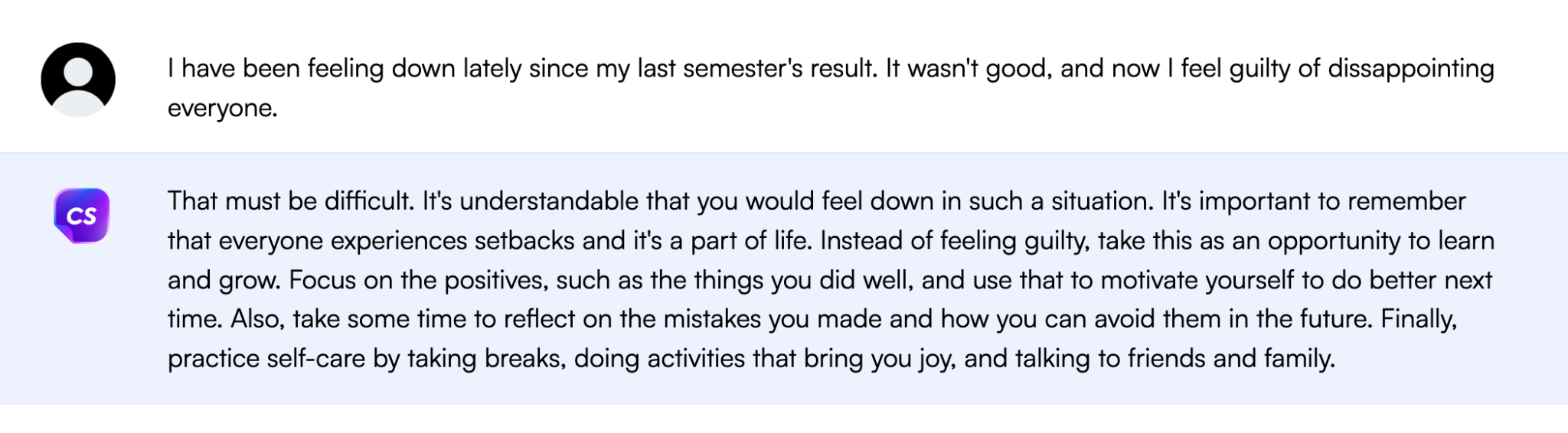The width and height of the screenshot is (1568, 433).
Task: Click the purple CS chatbot logo
Action: [81, 216]
